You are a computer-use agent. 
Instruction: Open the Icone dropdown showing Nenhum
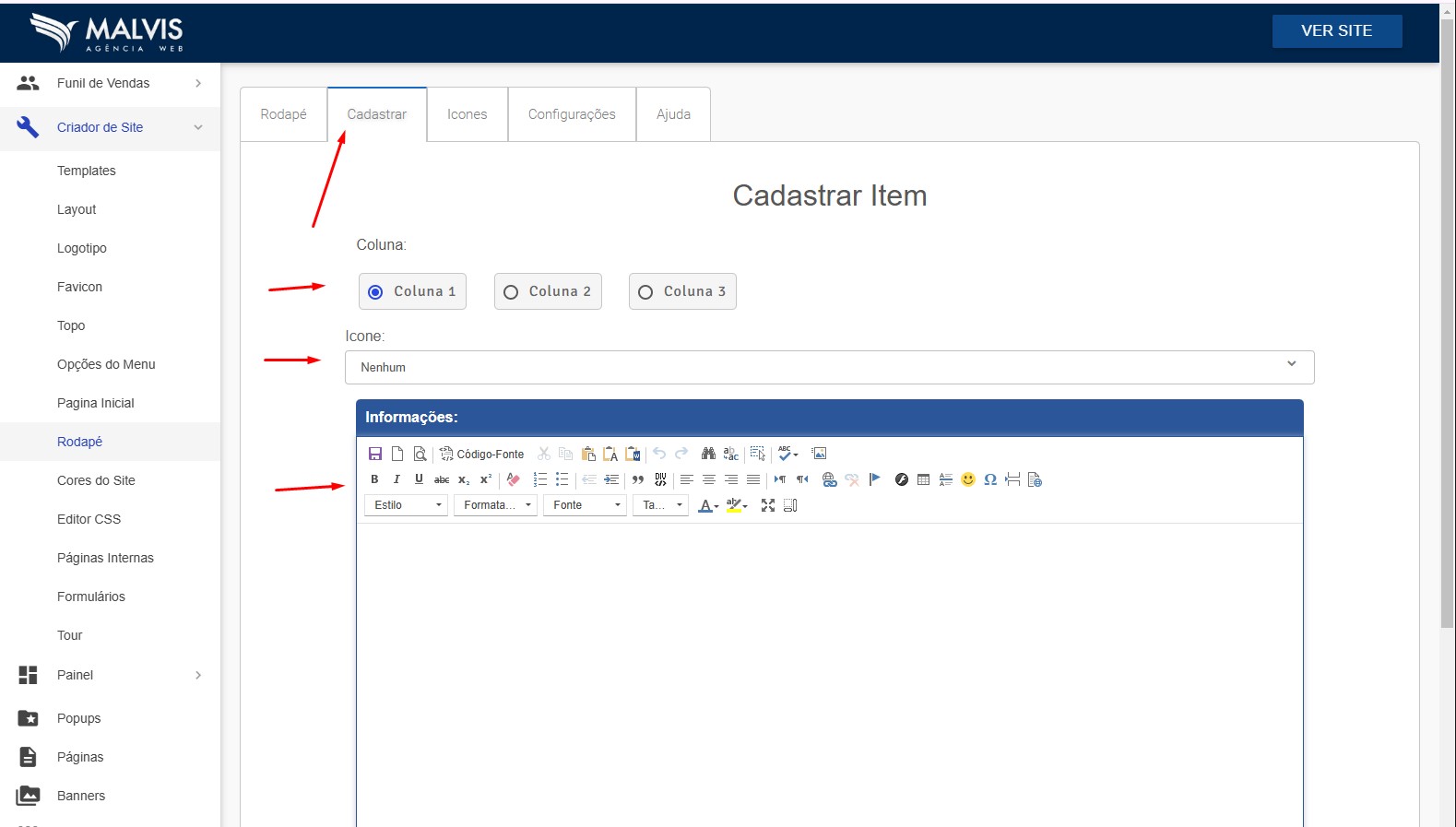click(x=830, y=367)
